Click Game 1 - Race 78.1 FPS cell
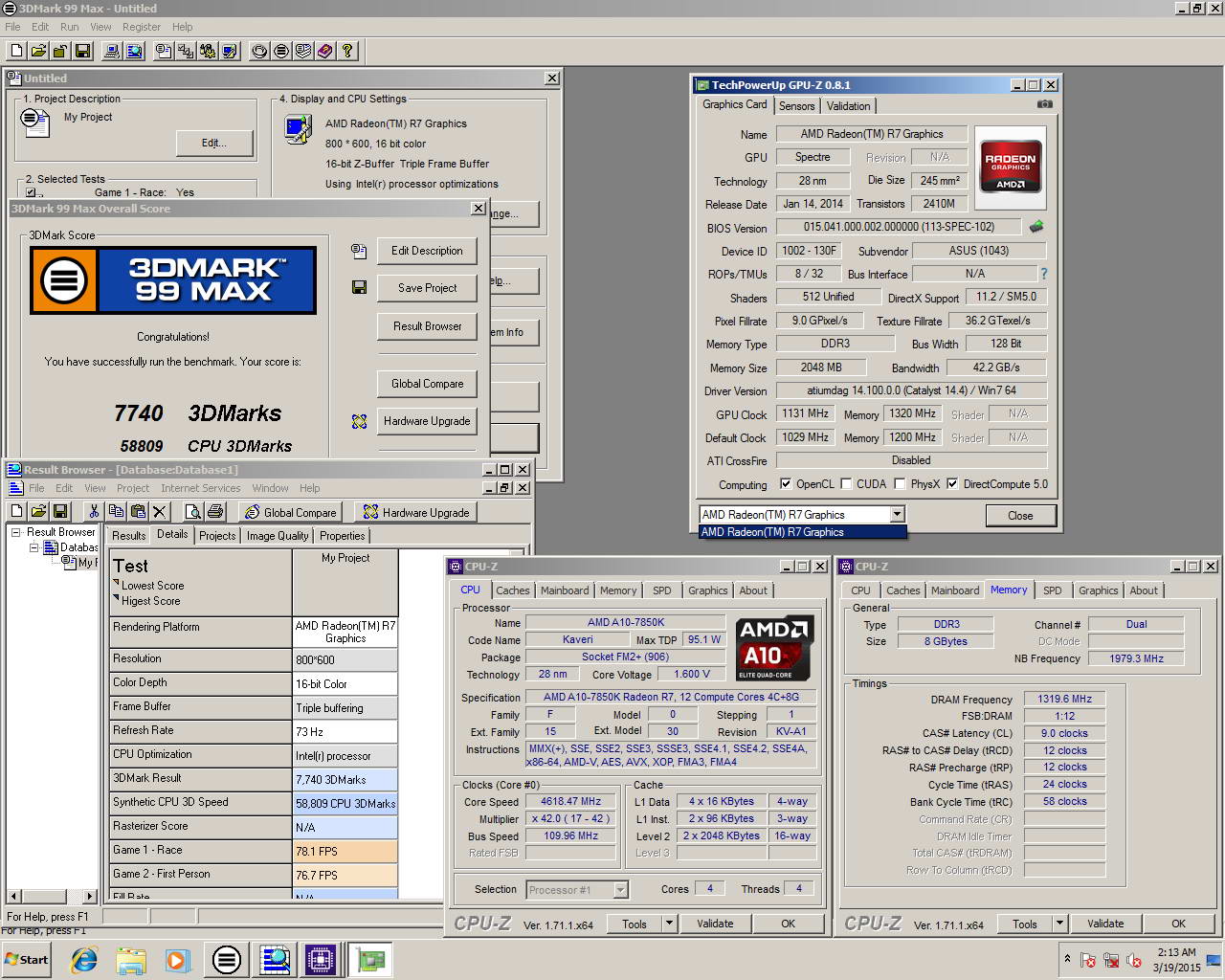The image size is (1225, 980). tap(345, 851)
